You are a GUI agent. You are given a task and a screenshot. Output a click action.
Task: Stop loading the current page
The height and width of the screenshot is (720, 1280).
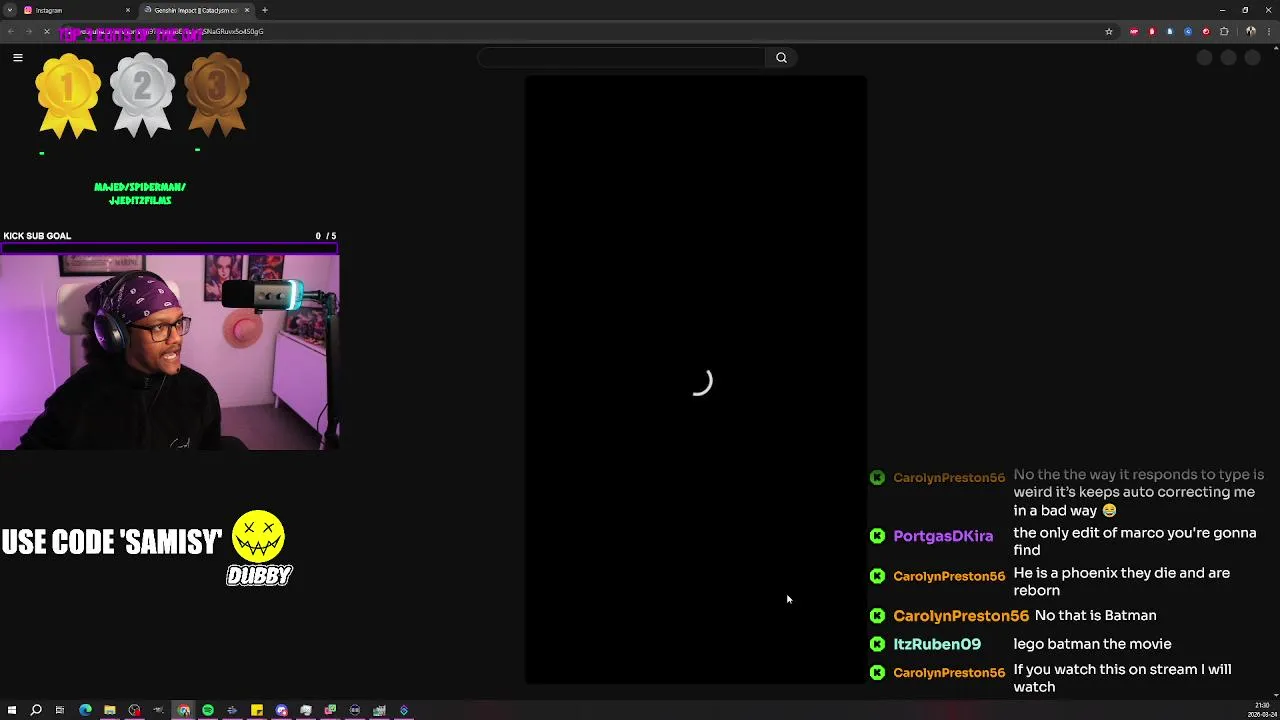[46, 31]
